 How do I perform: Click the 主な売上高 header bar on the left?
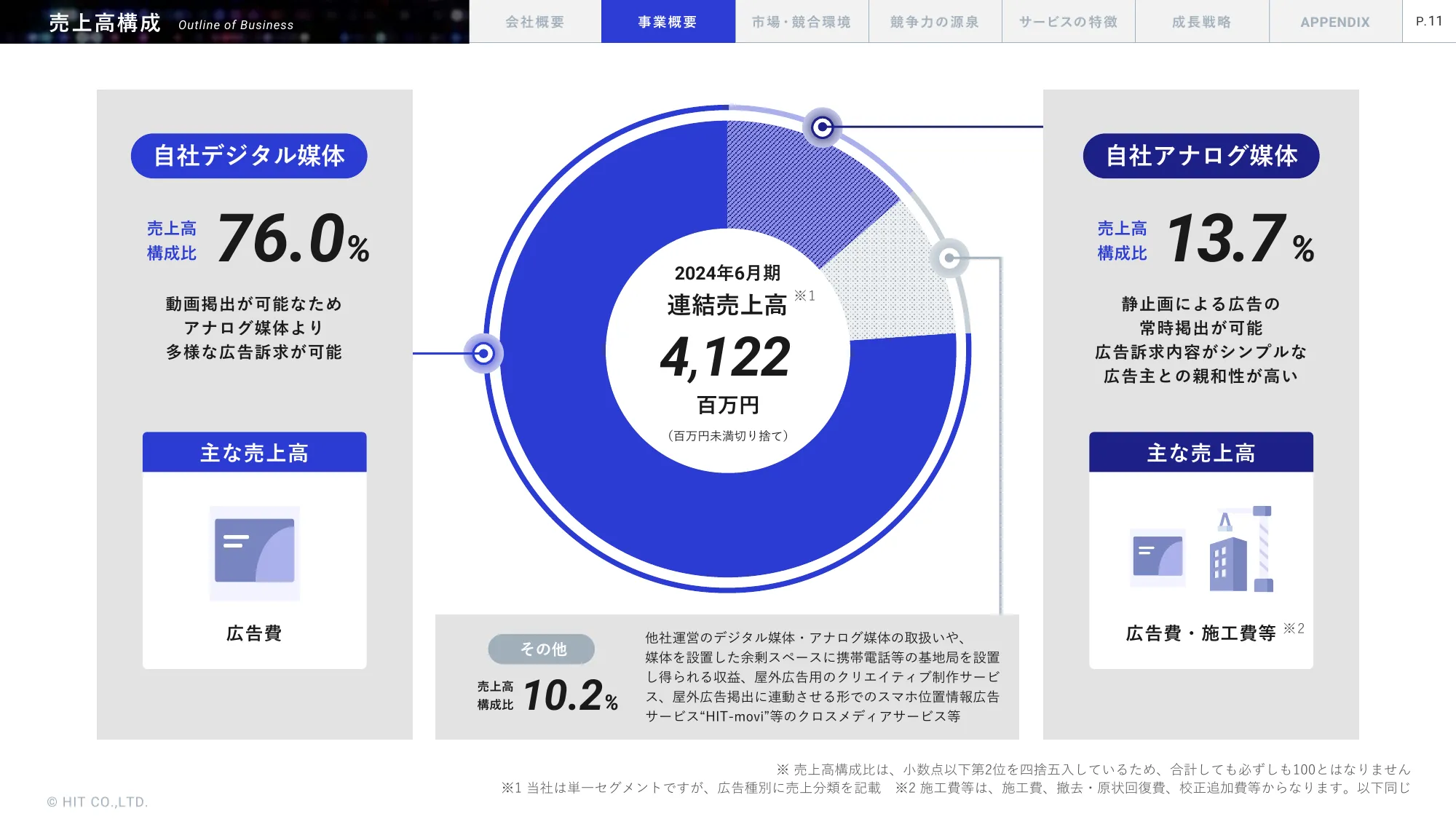(x=254, y=451)
